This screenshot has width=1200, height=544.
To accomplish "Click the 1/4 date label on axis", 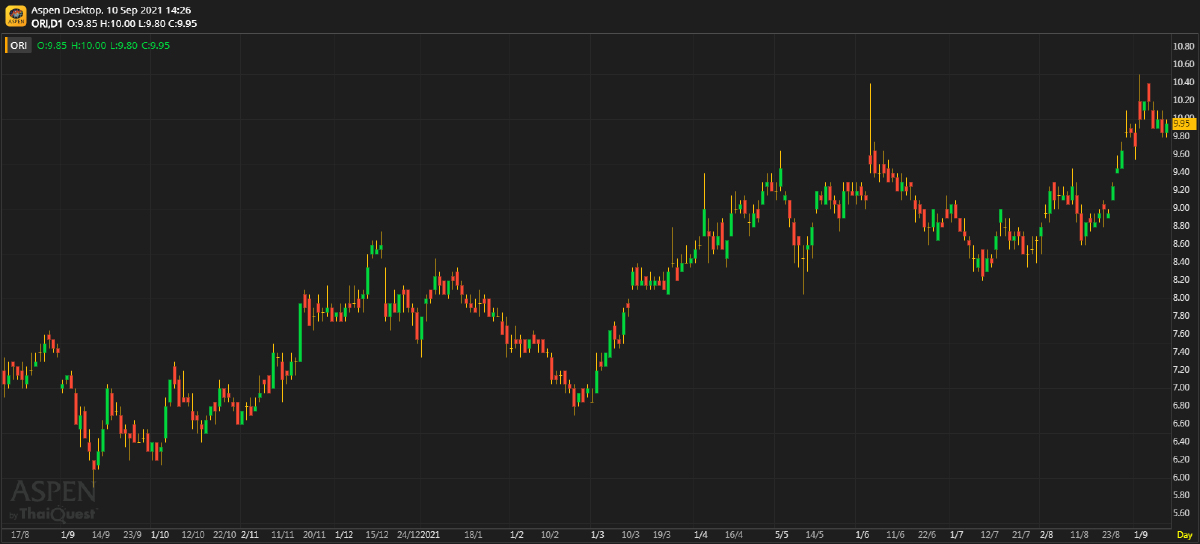I will coord(701,535).
